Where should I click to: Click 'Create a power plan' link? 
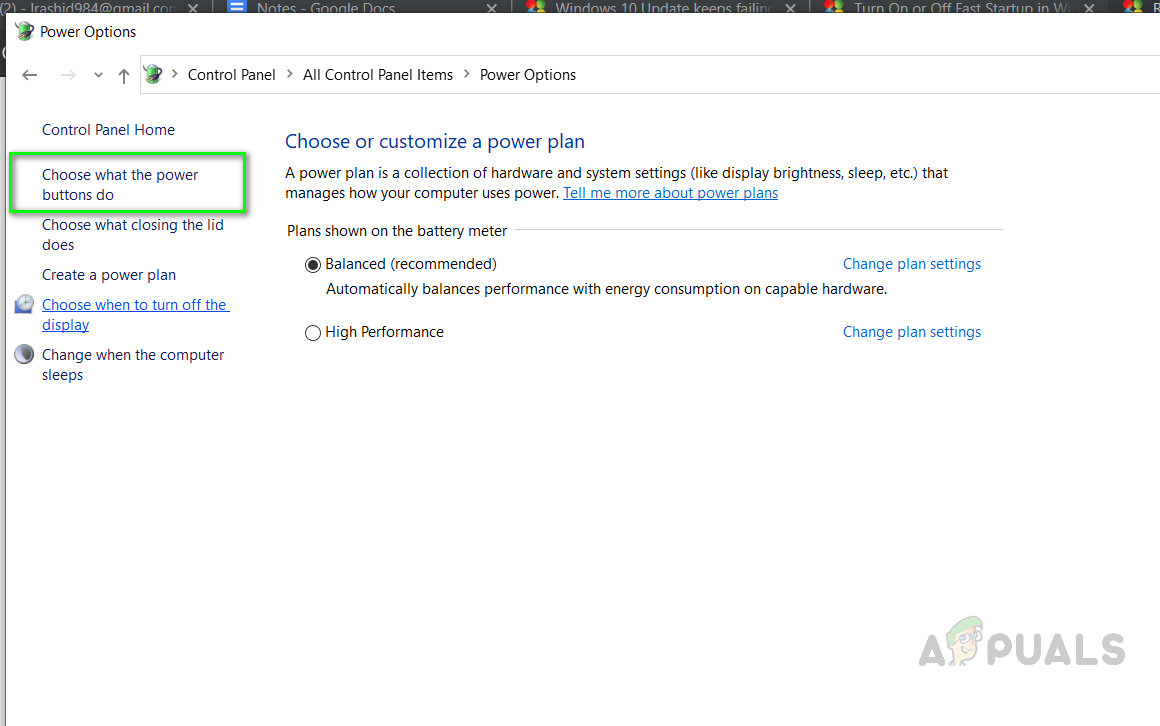click(109, 275)
